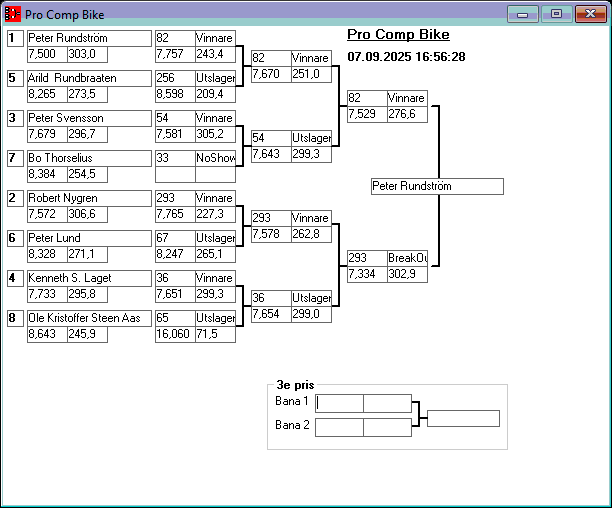Click the Peter Svensson name field
612x508 pixels.
(88, 118)
